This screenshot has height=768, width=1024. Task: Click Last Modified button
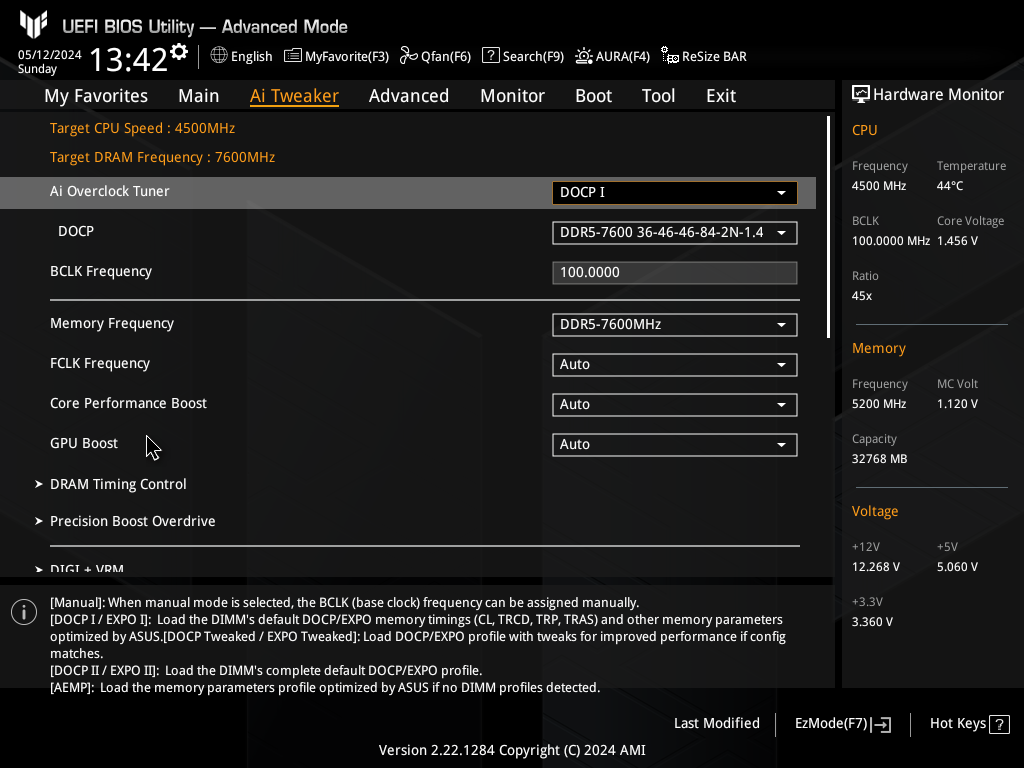(716, 723)
